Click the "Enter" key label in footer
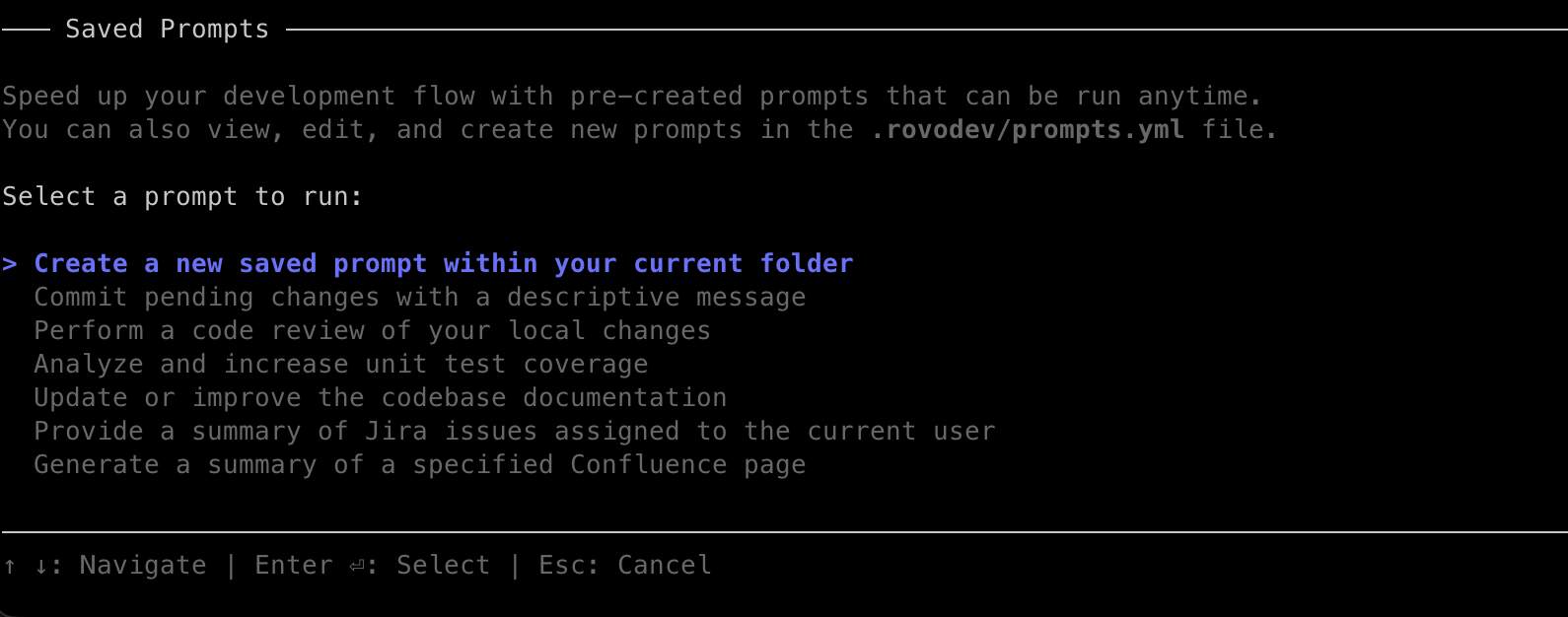This screenshot has width=1568, height=617. pos(293,566)
